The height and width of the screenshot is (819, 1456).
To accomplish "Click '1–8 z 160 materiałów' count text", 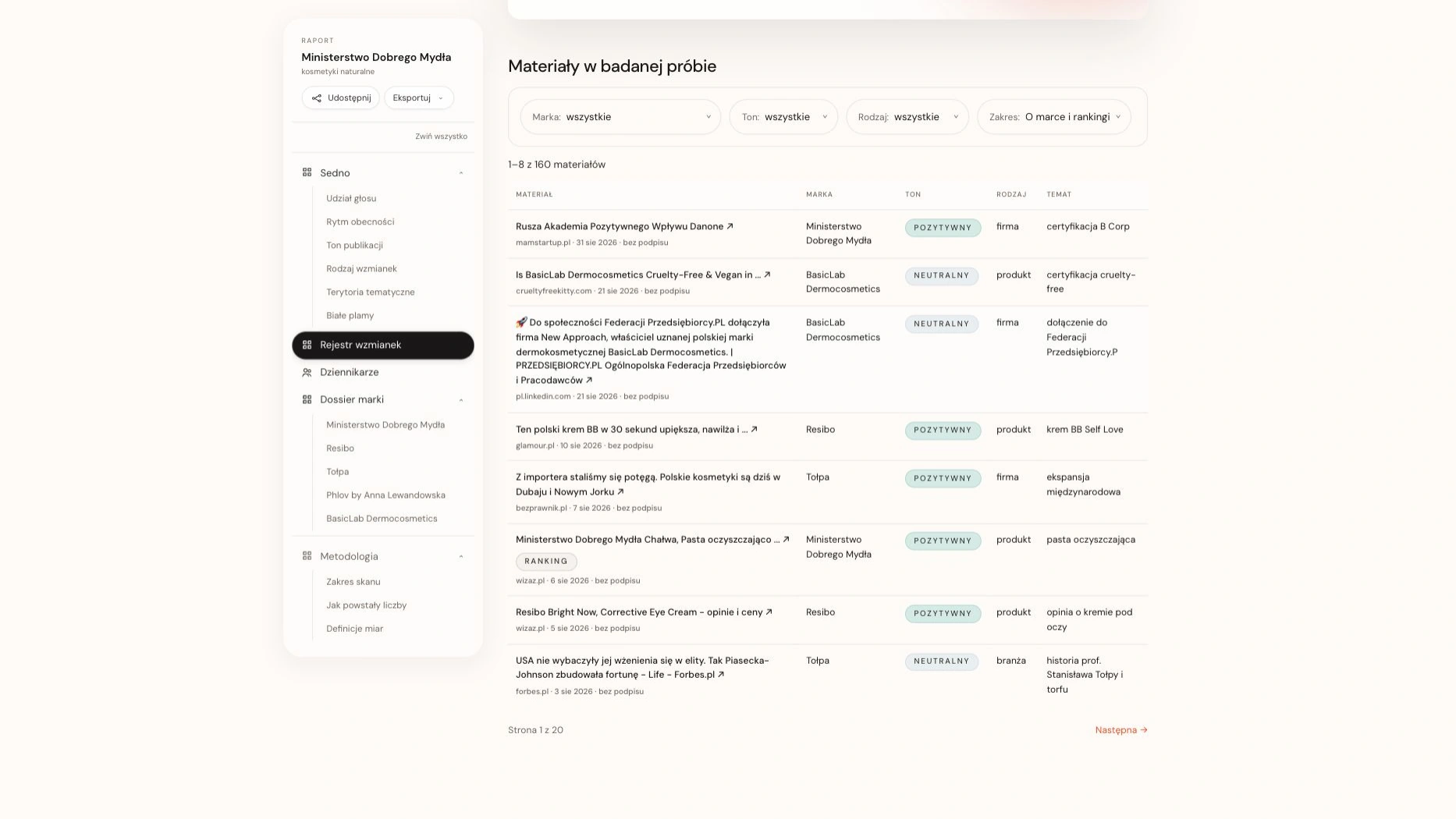I will [x=556, y=165].
